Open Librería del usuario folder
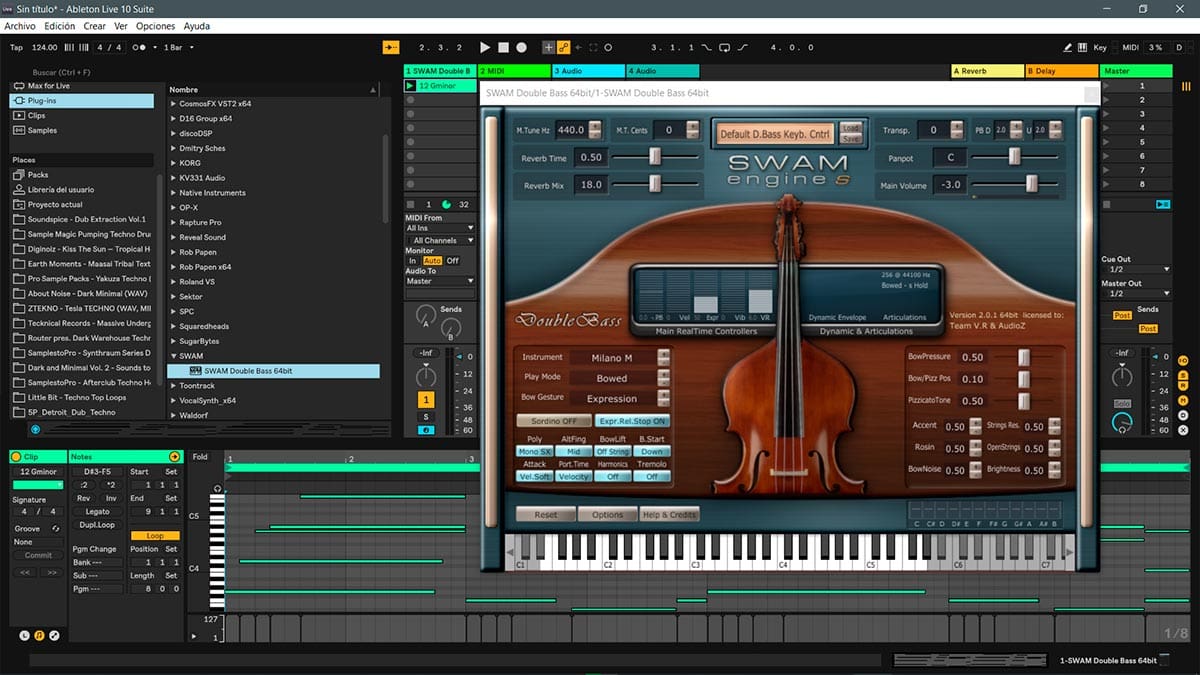This screenshot has width=1200, height=675. coord(82,189)
